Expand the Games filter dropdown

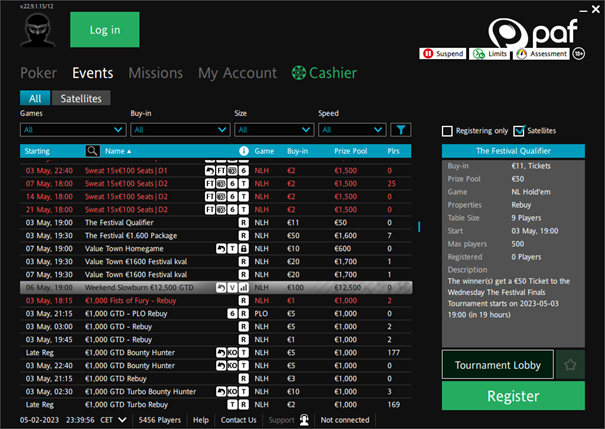[x=72, y=130]
